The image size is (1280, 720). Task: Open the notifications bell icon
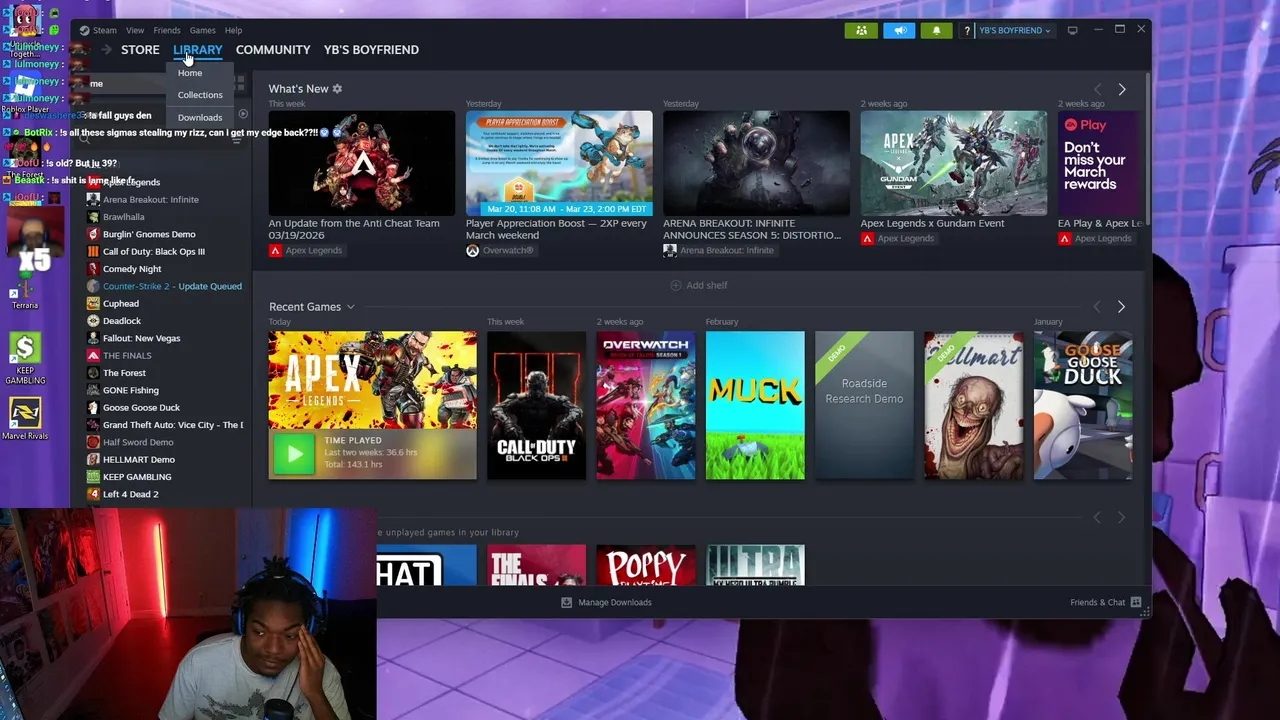(936, 30)
